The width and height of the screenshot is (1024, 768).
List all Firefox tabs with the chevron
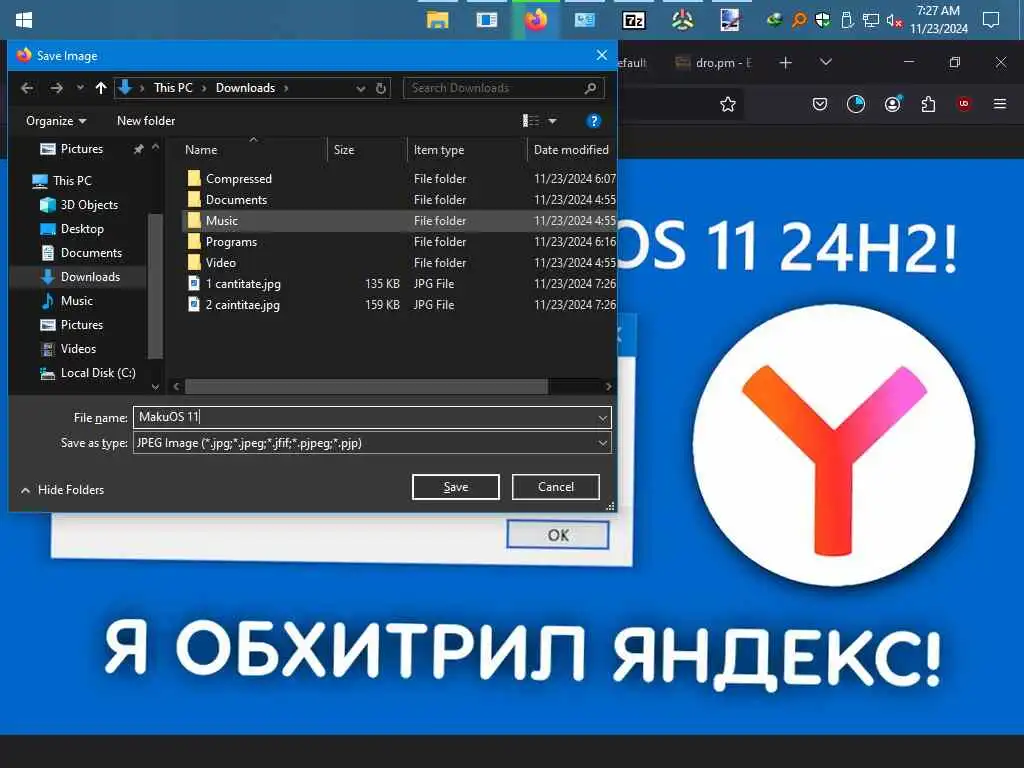click(x=825, y=62)
